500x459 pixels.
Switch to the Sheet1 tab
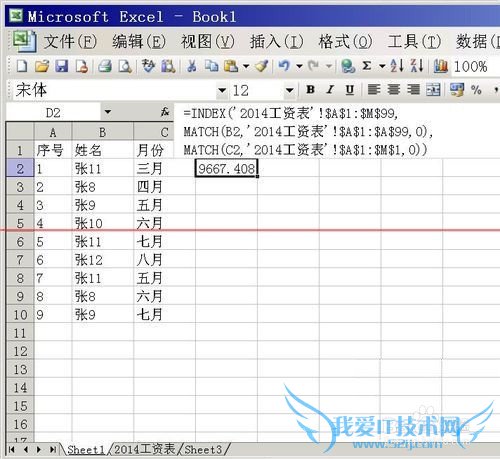tap(86, 450)
